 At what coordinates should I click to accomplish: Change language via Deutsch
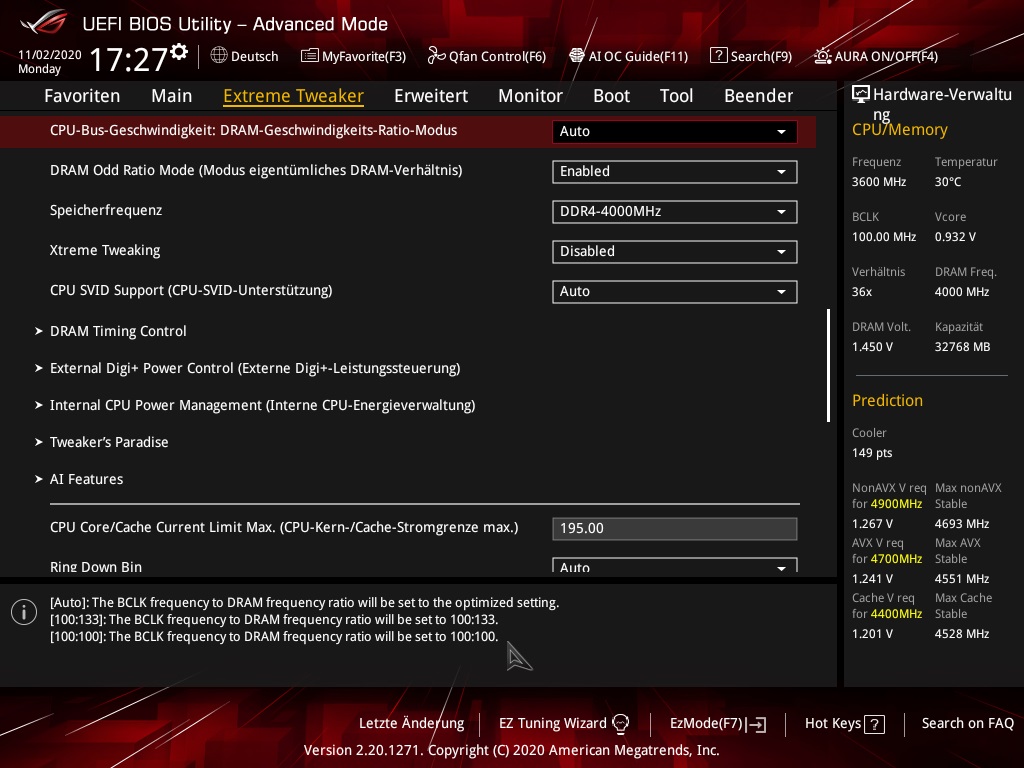click(254, 56)
